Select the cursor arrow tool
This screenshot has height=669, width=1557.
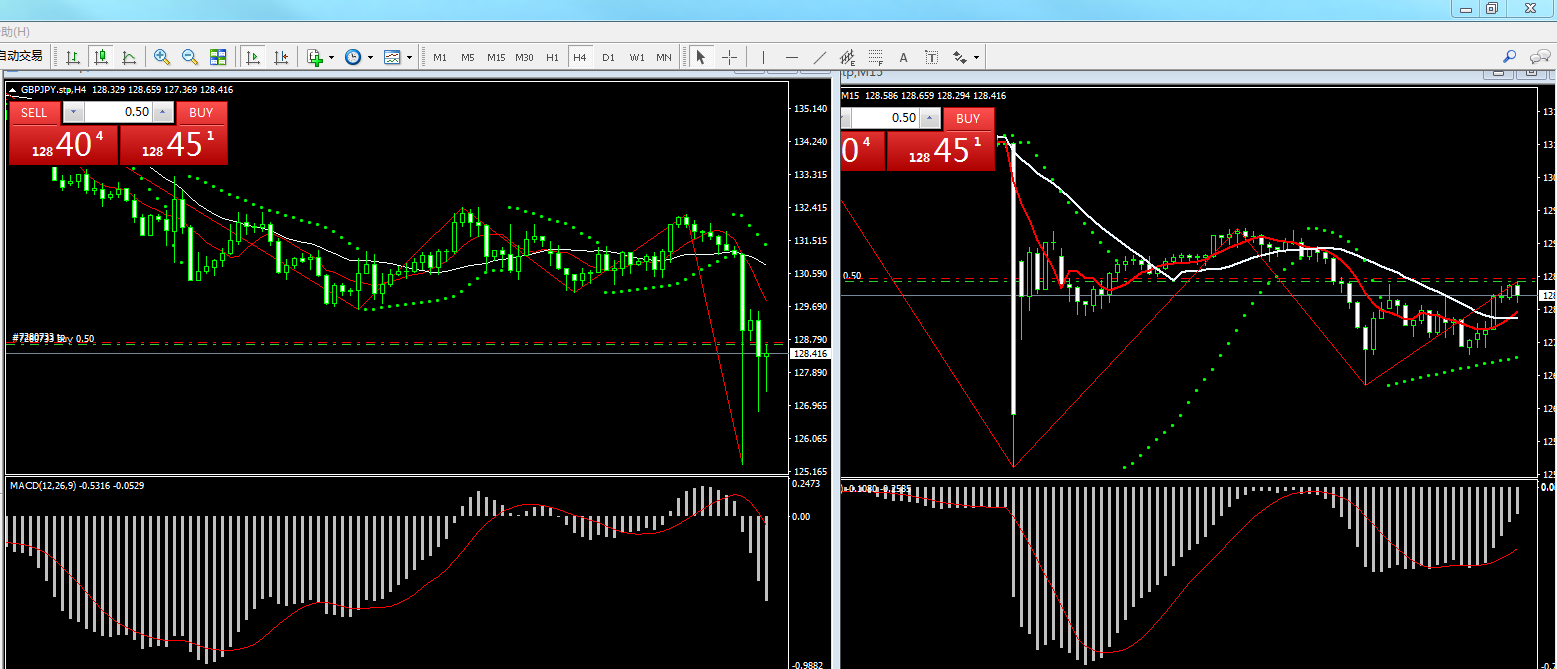pyautogui.click(x=701, y=57)
